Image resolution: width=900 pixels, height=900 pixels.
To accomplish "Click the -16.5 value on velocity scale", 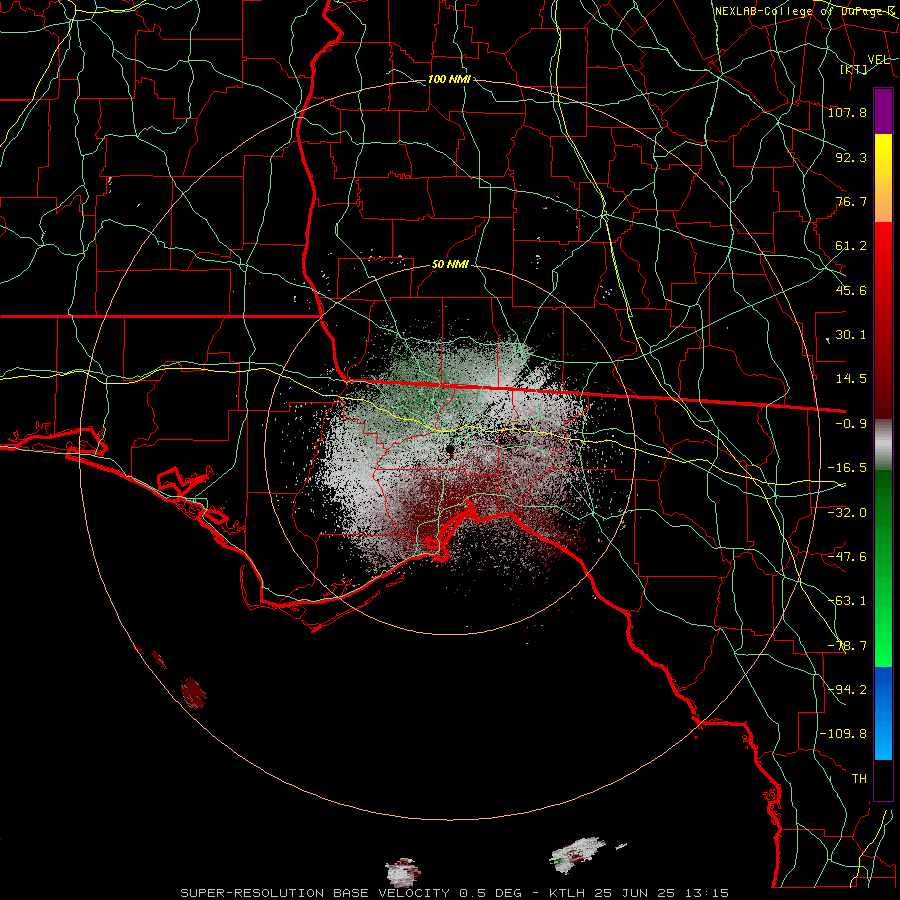I will click(847, 468).
